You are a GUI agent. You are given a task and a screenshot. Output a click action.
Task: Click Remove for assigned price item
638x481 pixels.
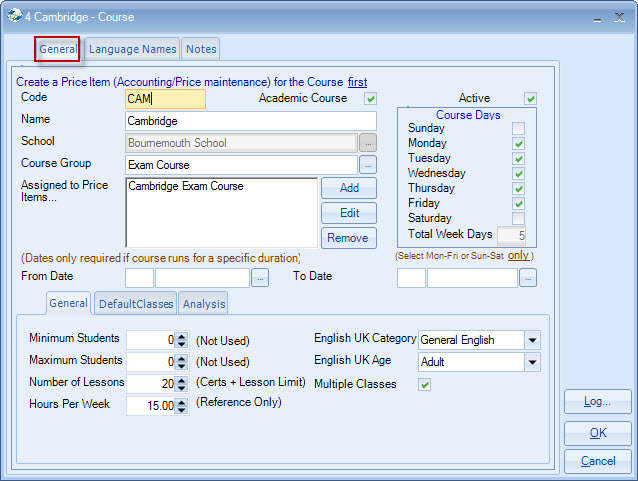coord(349,238)
